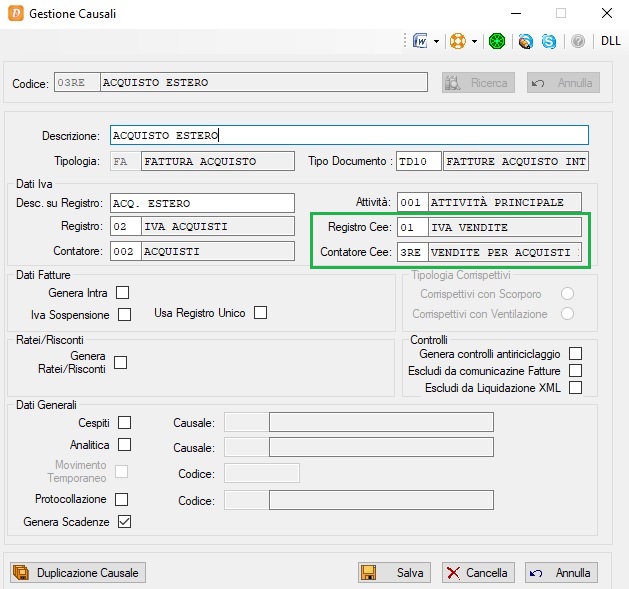Click the Contatore Cee code field 3RE
Screen dimensions: 629x589
(412, 252)
